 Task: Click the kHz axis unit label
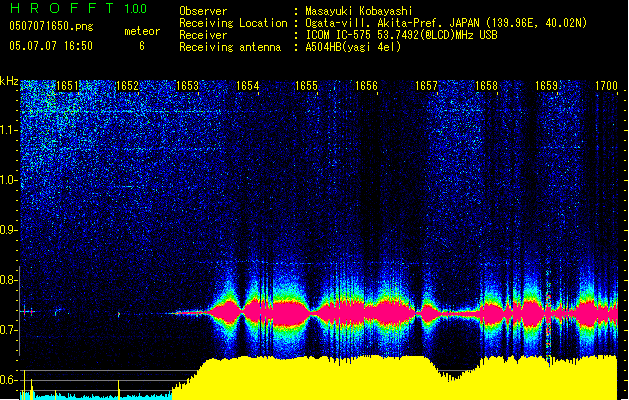tap(9, 81)
